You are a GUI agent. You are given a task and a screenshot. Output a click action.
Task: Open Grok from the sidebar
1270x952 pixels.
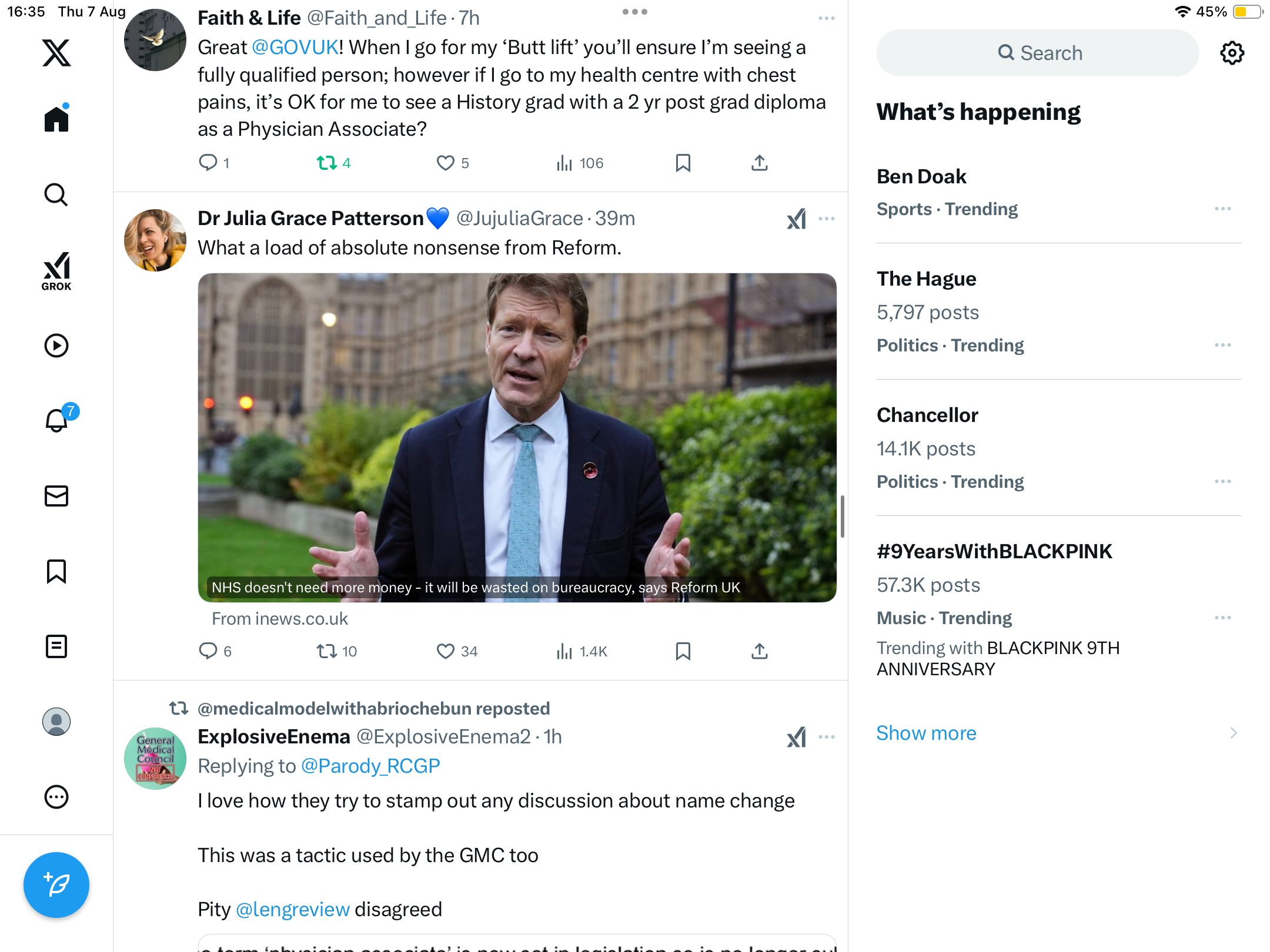[x=56, y=271]
